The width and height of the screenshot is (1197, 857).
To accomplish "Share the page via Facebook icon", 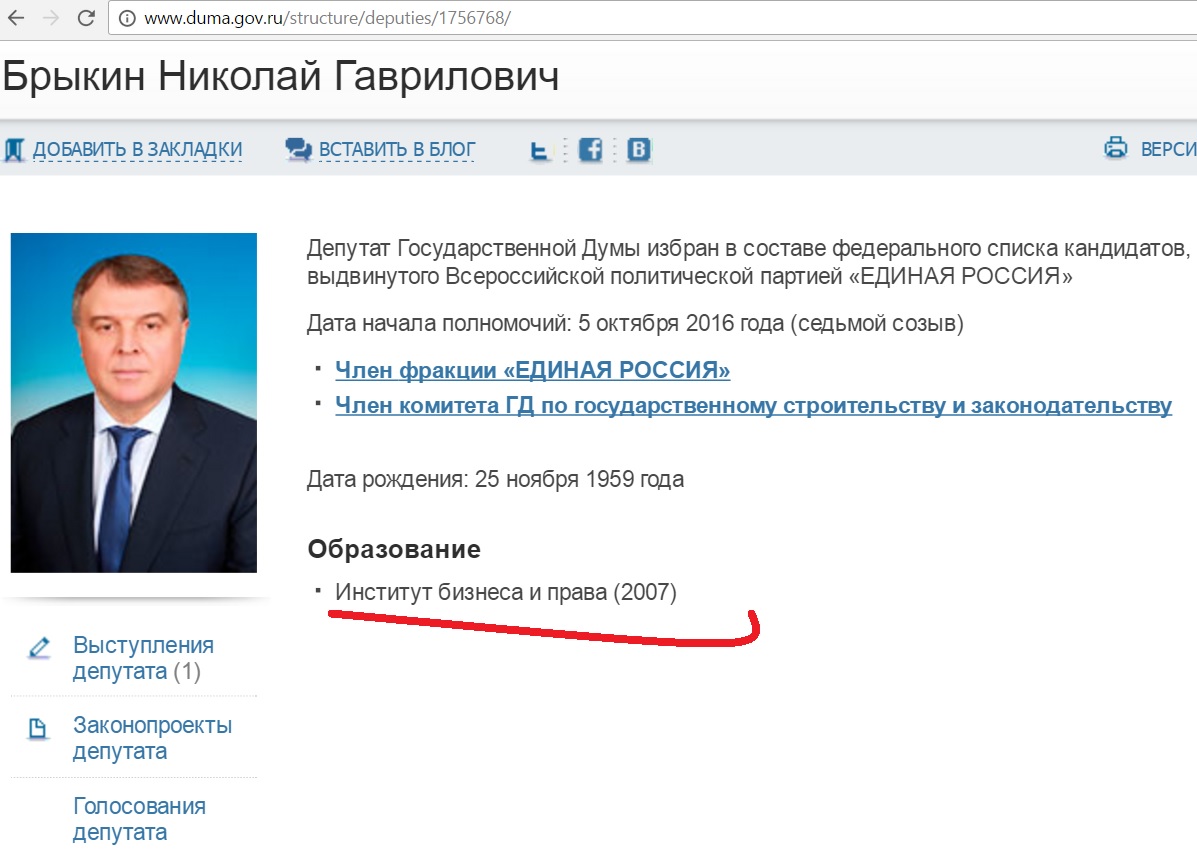I will [x=590, y=150].
